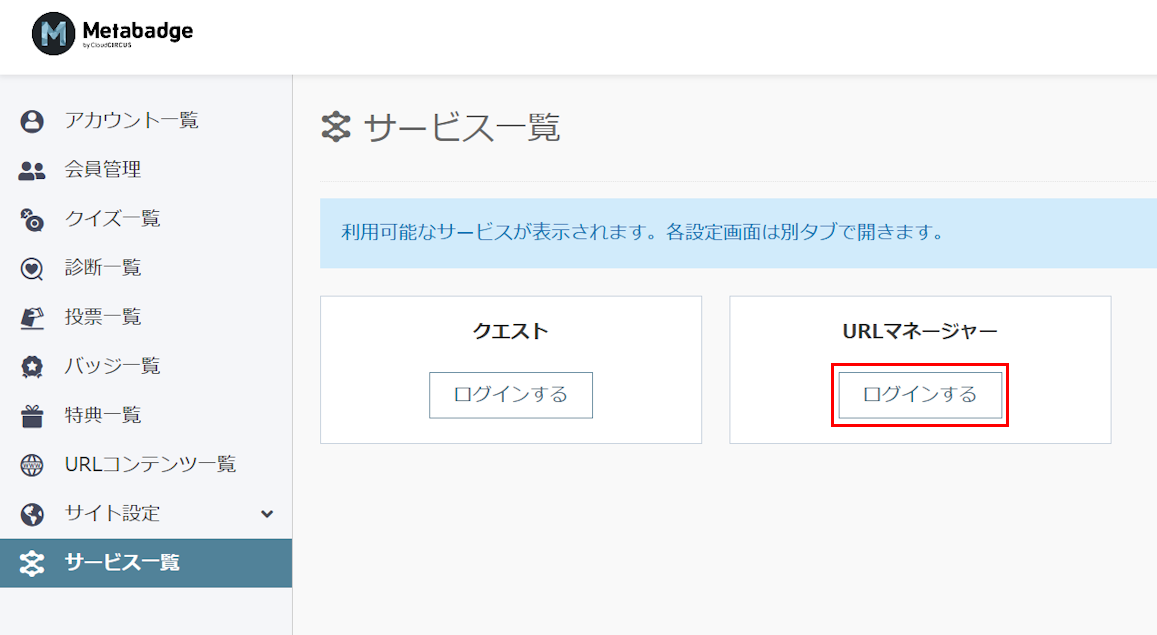This screenshot has height=635, width=1157.
Task: Click the 特典一覧 gift icon
Action: (x=32, y=416)
